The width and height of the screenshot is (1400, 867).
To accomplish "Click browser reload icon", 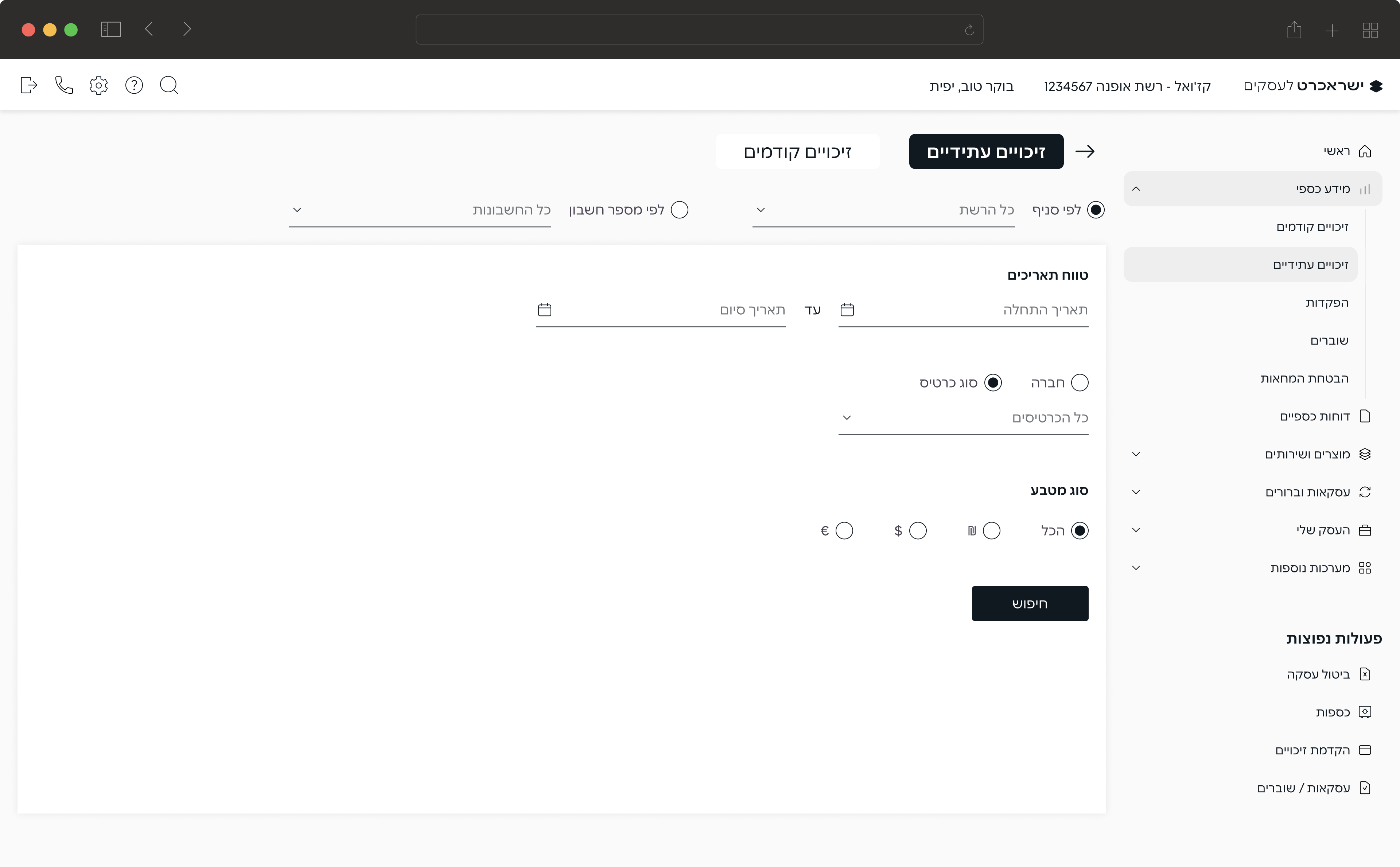I will pyautogui.click(x=969, y=30).
